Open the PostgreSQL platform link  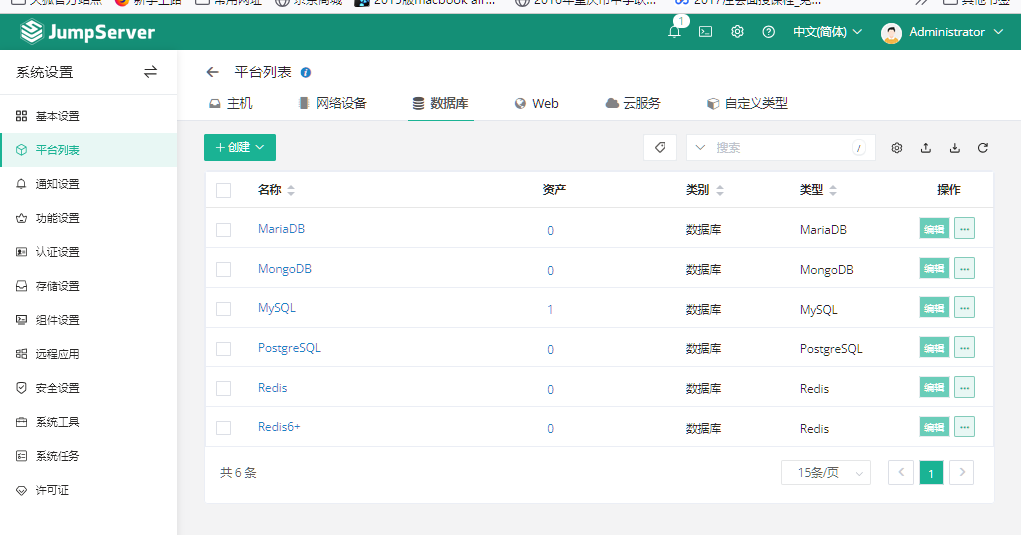coord(289,348)
